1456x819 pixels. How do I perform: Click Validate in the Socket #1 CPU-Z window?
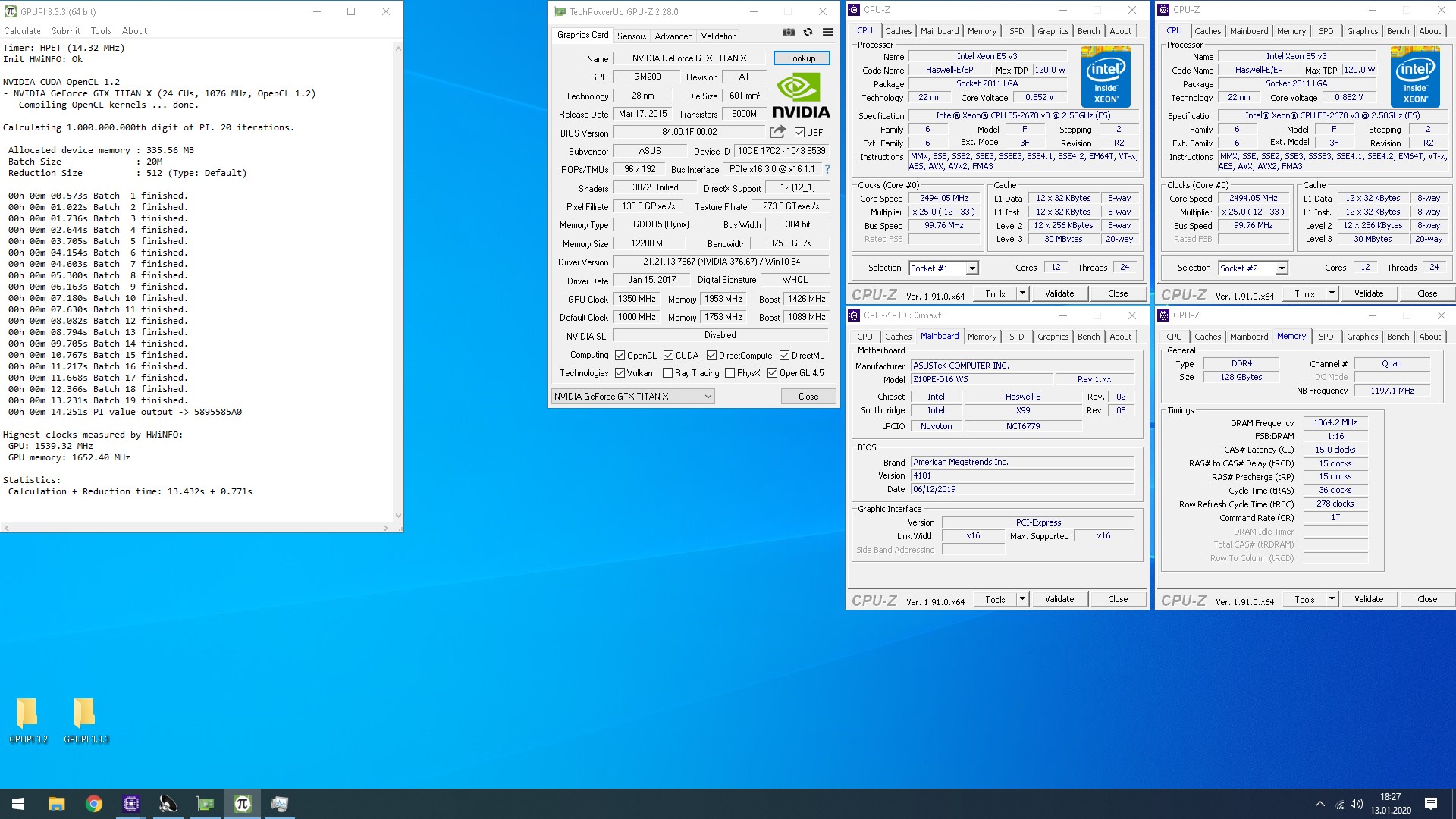[x=1059, y=293]
